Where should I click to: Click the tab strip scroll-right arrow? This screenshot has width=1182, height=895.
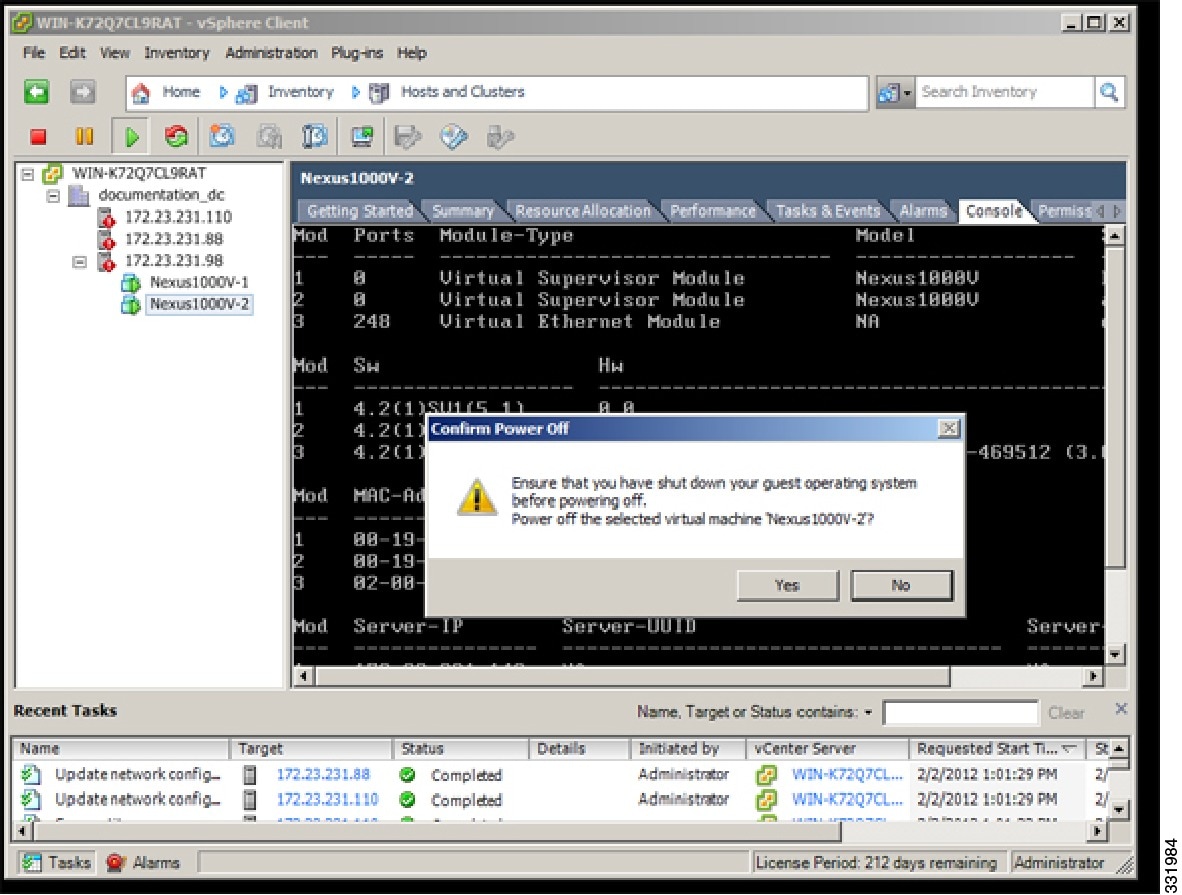1117,211
